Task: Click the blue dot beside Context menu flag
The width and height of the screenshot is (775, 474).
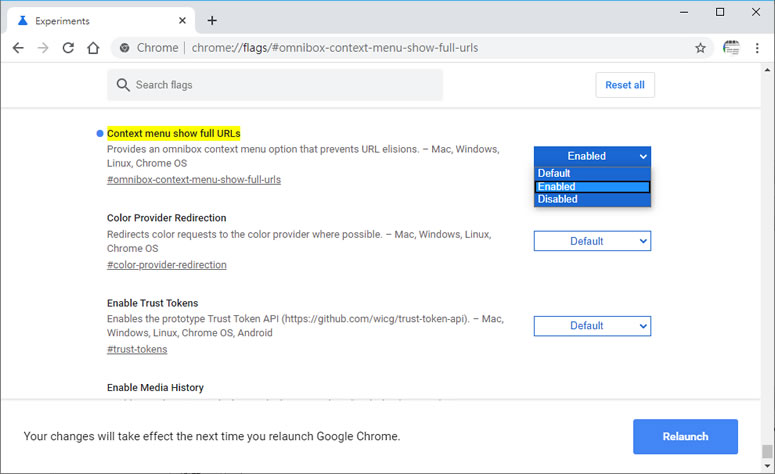Action: pyautogui.click(x=100, y=133)
